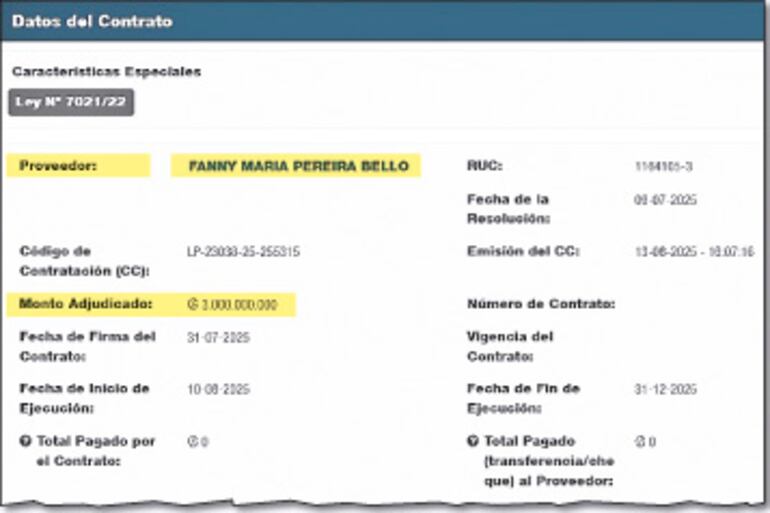Screen dimensions: 770x513
Task: Click the Vigencia del Contrato label
Action: (x=510, y=346)
